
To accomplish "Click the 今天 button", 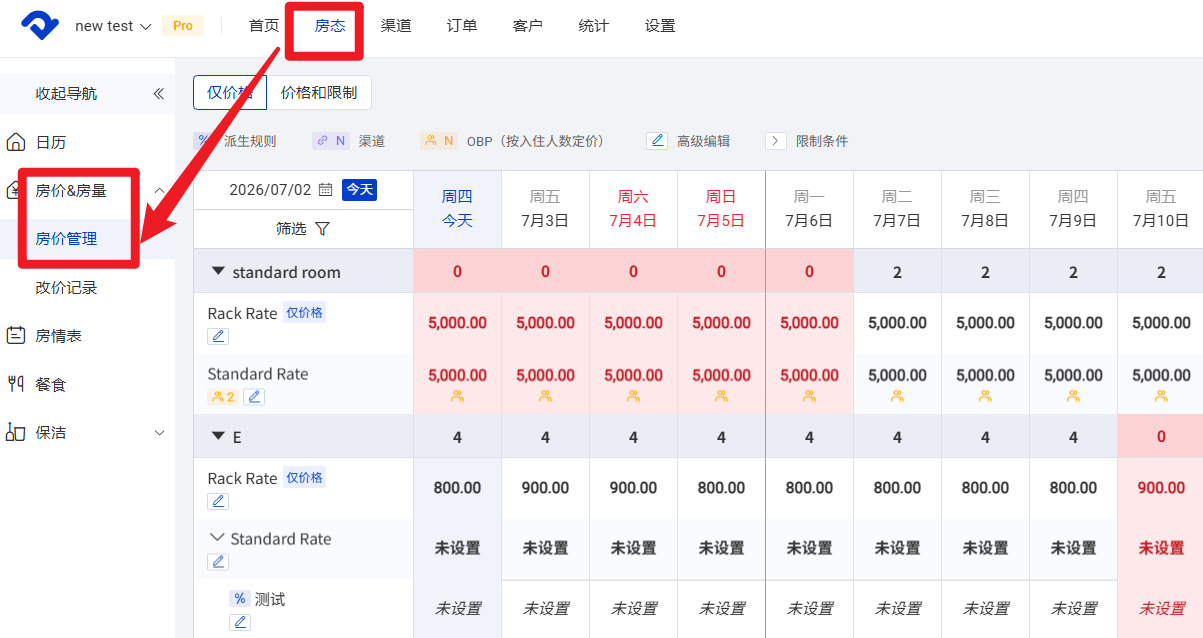I will coord(359,190).
